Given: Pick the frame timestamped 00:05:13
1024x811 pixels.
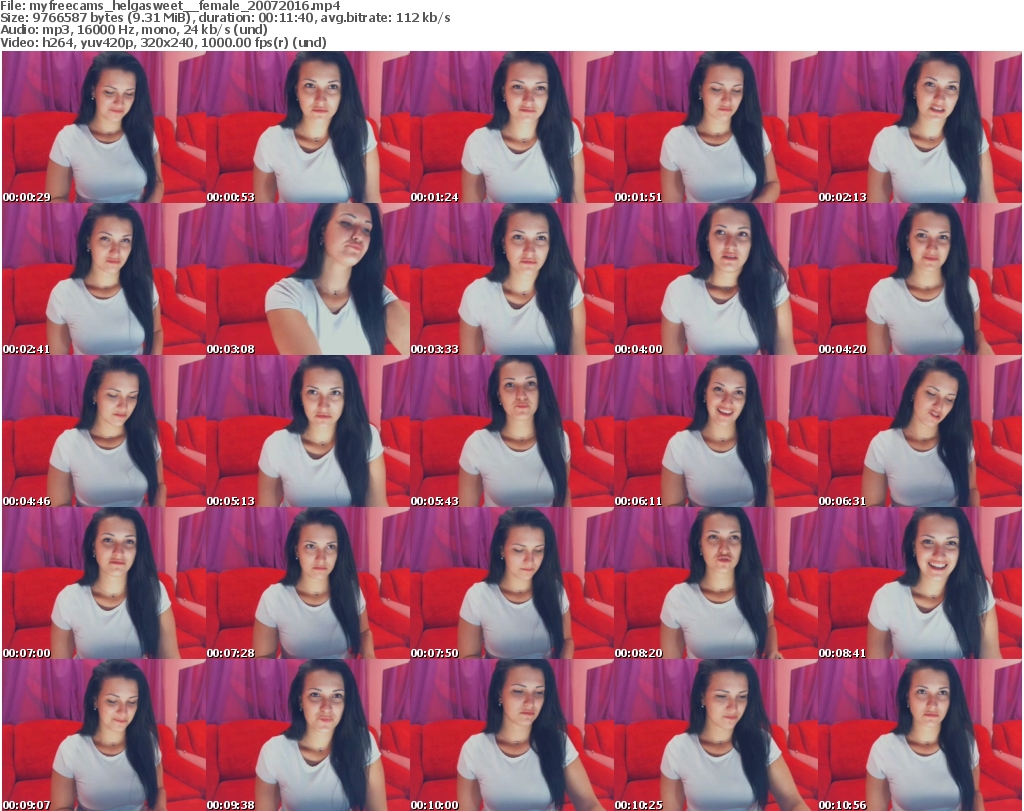Looking at the screenshot, I should [308, 431].
